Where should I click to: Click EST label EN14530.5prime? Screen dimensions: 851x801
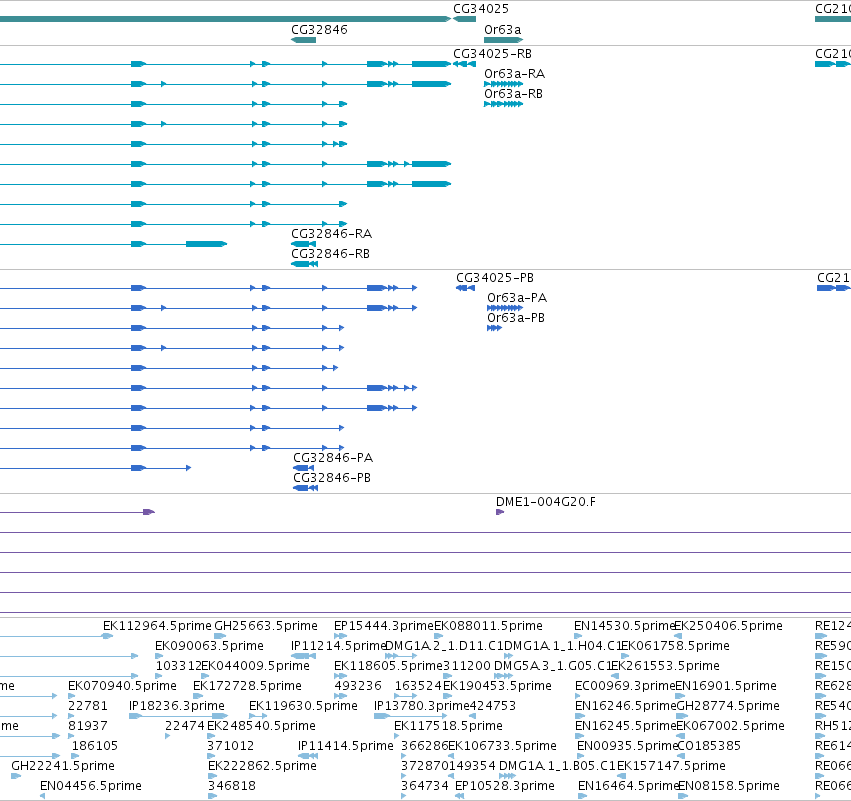[x=625, y=626]
